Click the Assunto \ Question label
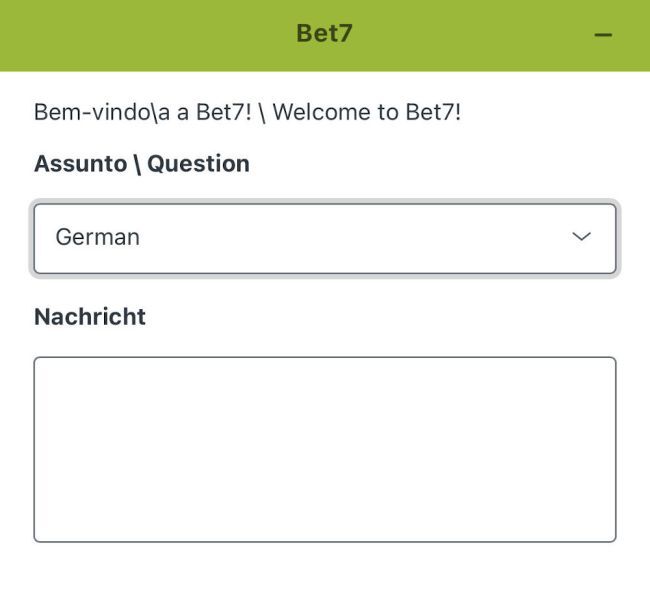 coord(141,163)
